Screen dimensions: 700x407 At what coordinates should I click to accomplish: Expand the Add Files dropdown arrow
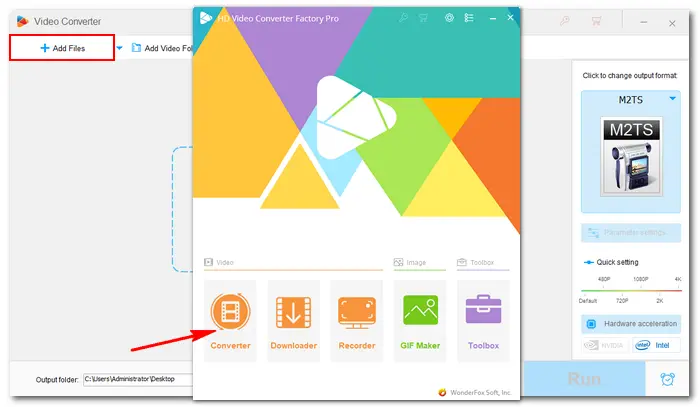click(119, 48)
